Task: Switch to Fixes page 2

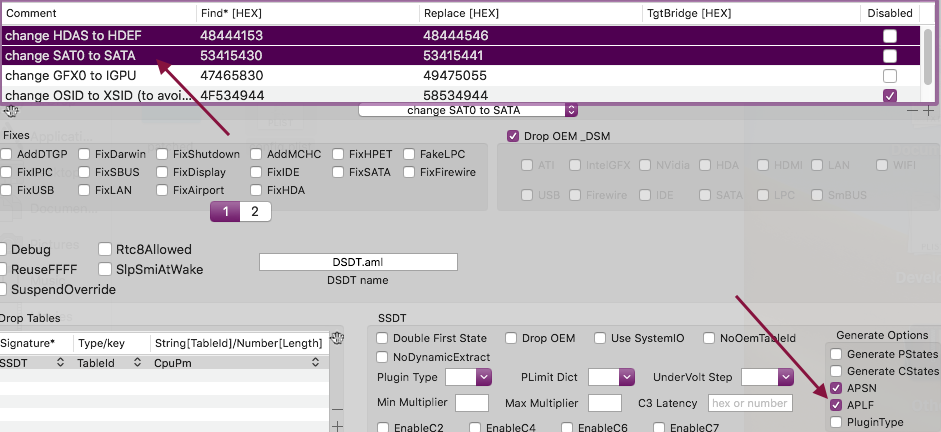Action: click(x=255, y=212)
